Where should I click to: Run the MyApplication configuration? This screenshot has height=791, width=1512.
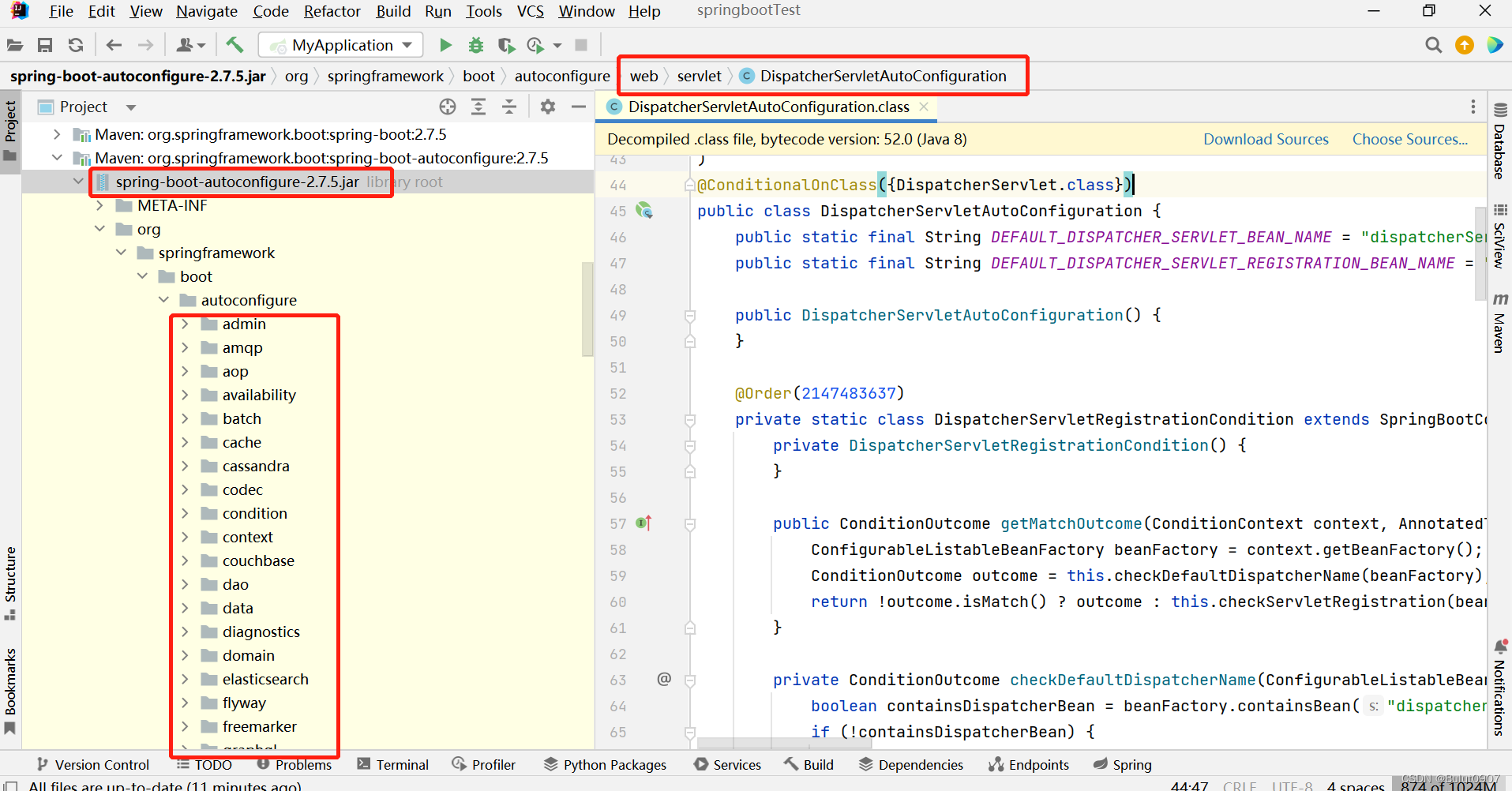(x=445, y=45)
